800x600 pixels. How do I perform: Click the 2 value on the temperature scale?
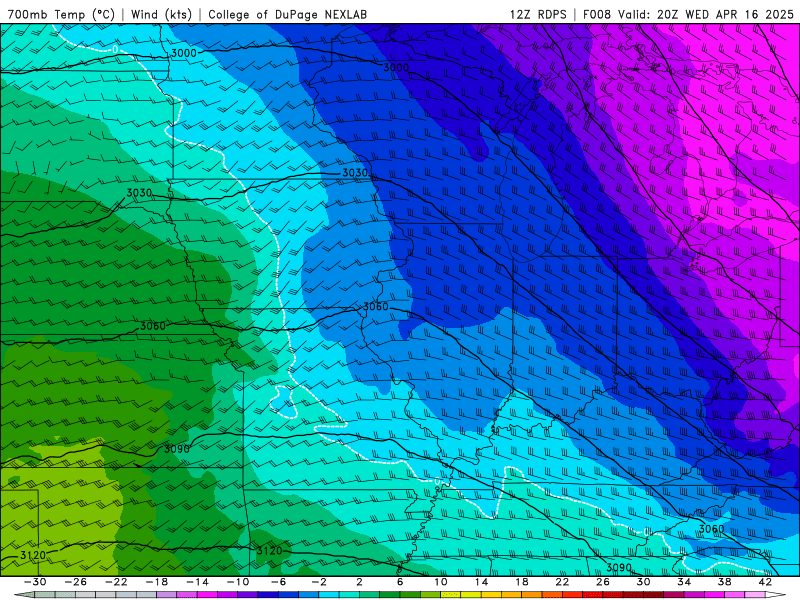tap(359, 582)
